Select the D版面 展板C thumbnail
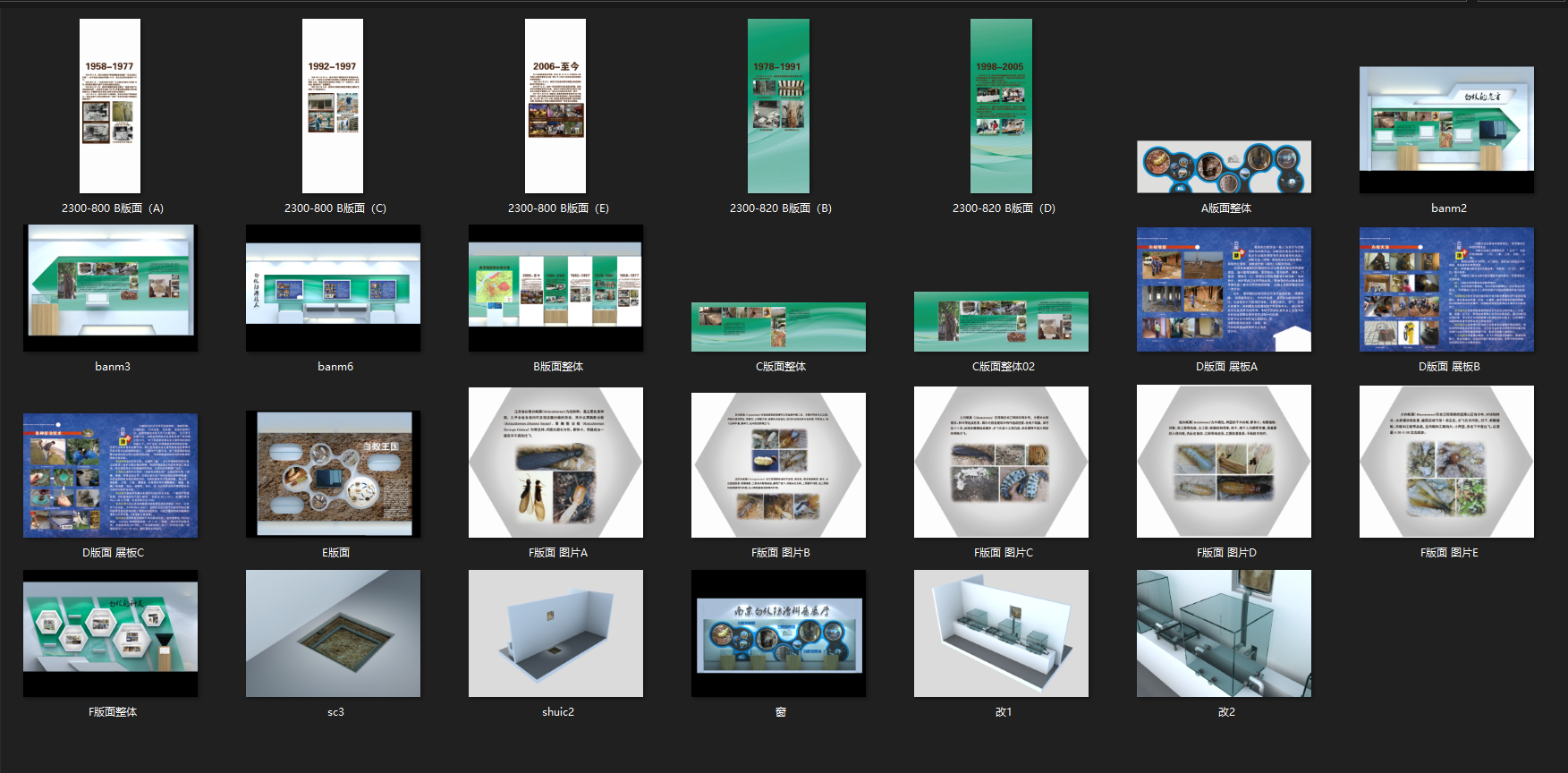Screen dimensions: 1568x773 click(111, 475)
